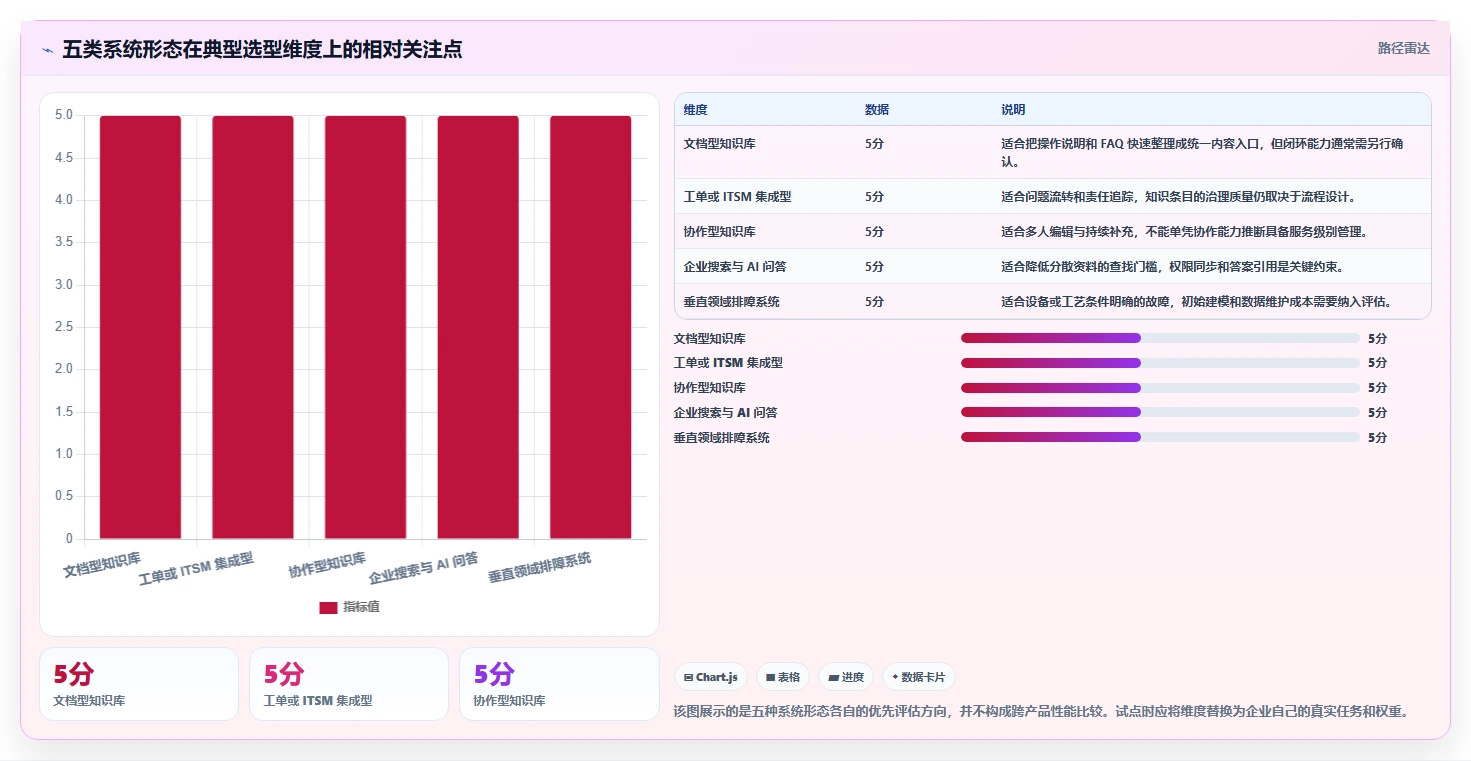Viewport: 1471px width, 761px height.
Task: Click the footnote starting with 该图展示的是
Action: tap(1042, 712)
